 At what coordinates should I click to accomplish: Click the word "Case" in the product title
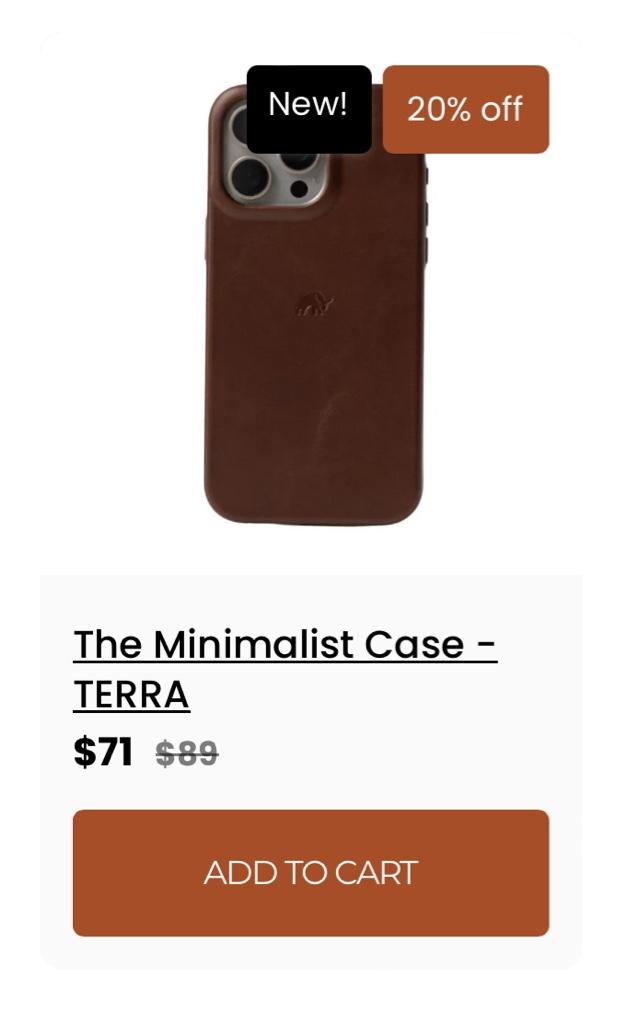pyautogui.click(x=414, y=645)
